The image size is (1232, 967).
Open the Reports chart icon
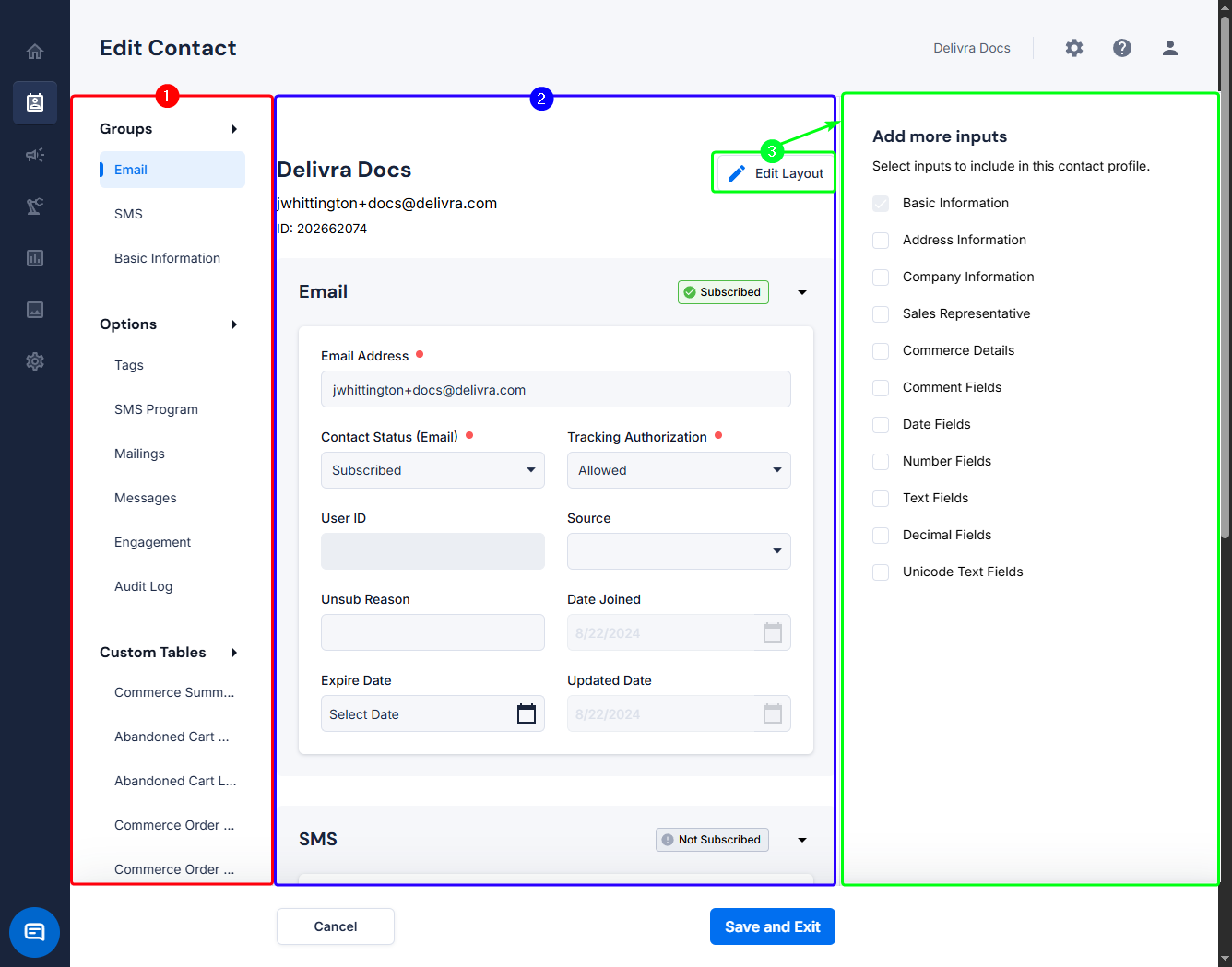35,258
